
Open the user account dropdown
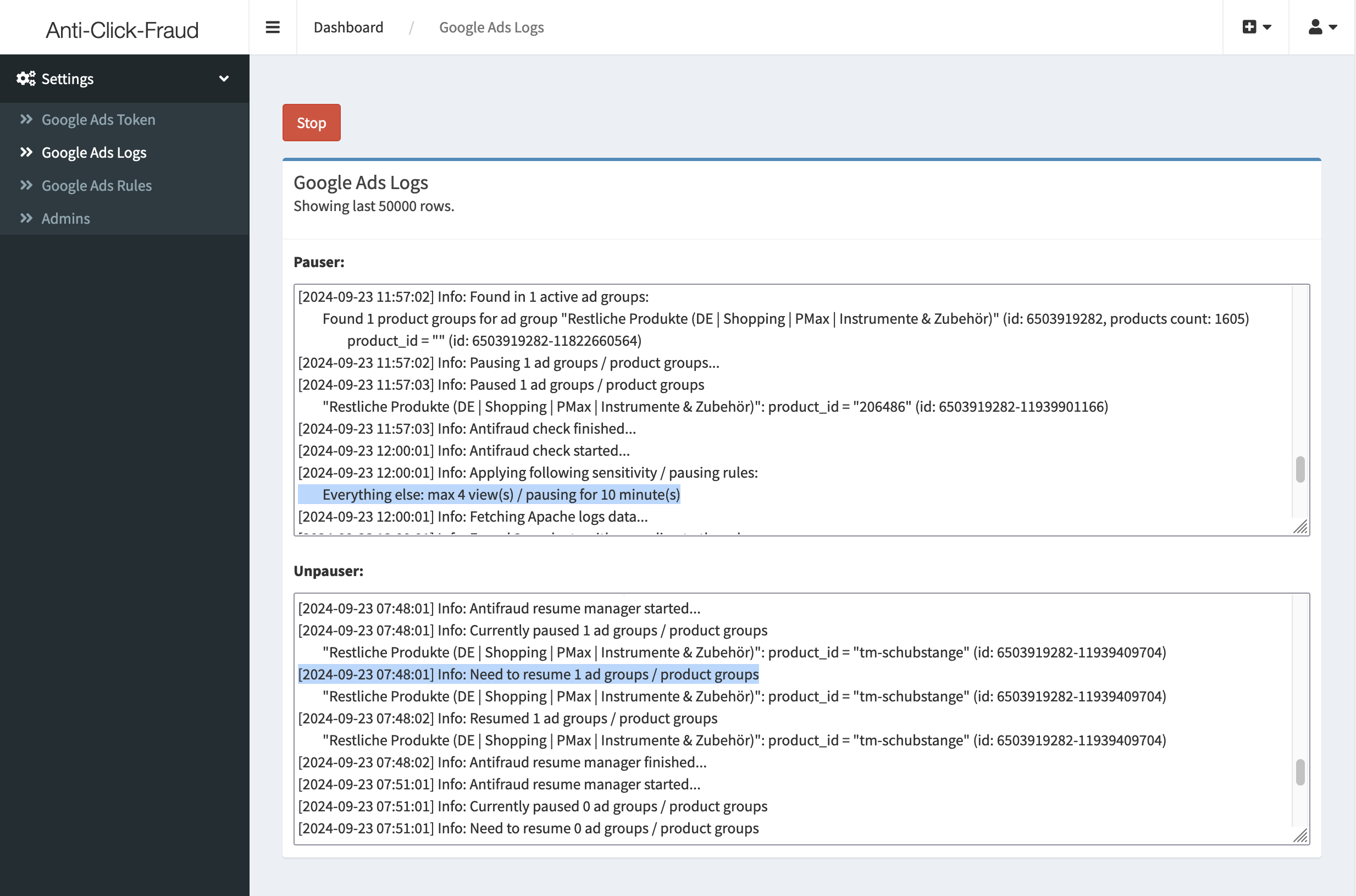tap(1322, 27)
